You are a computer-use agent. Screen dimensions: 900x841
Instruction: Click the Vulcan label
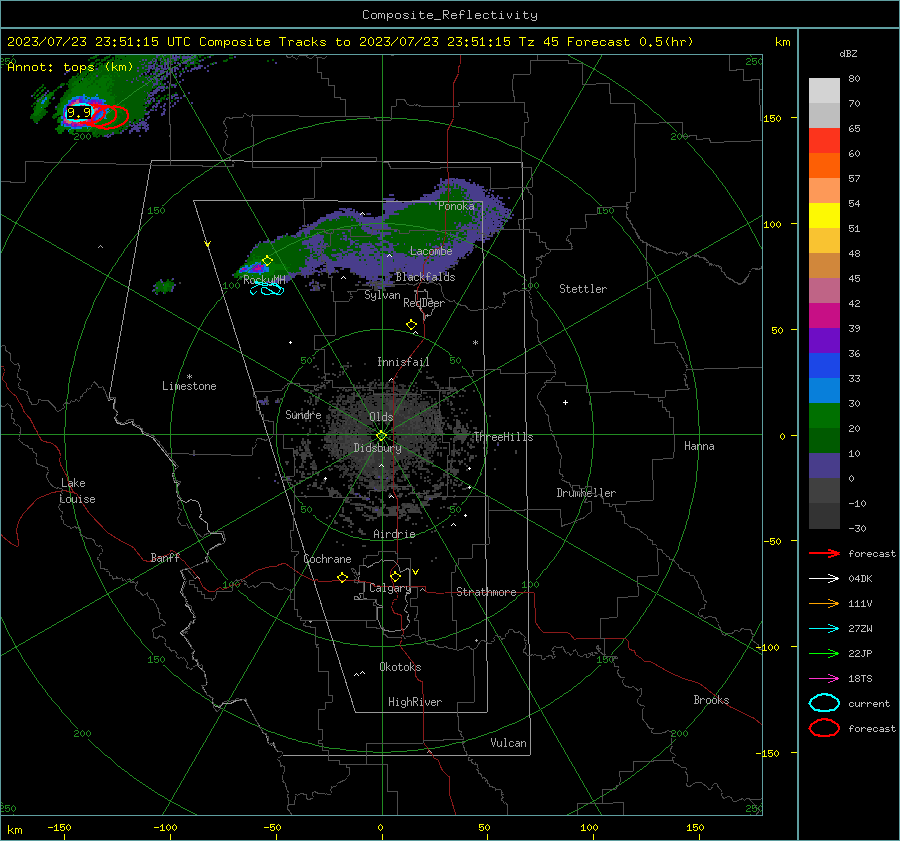(x=509, y=743)
